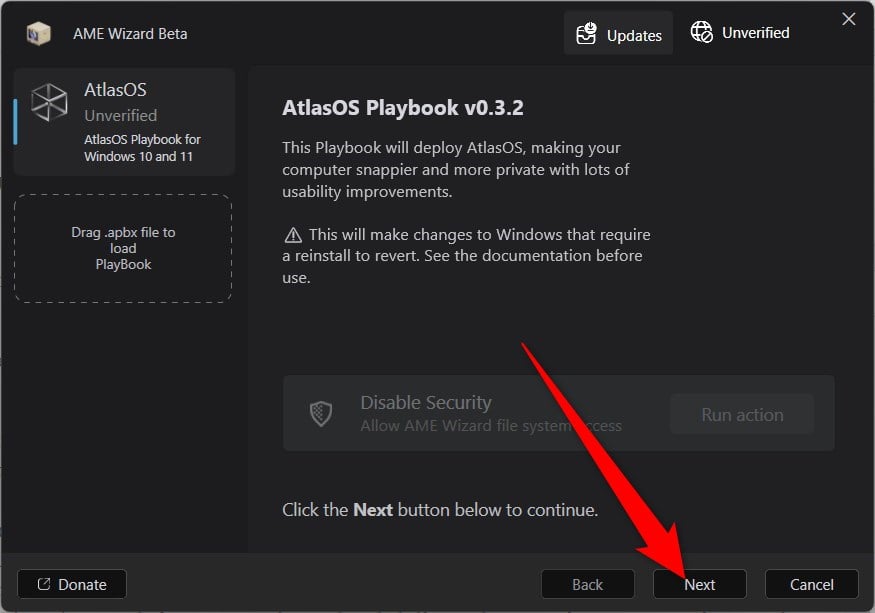
Task: Select the AtlasOS Unverified label
Action: coord(120,115)
